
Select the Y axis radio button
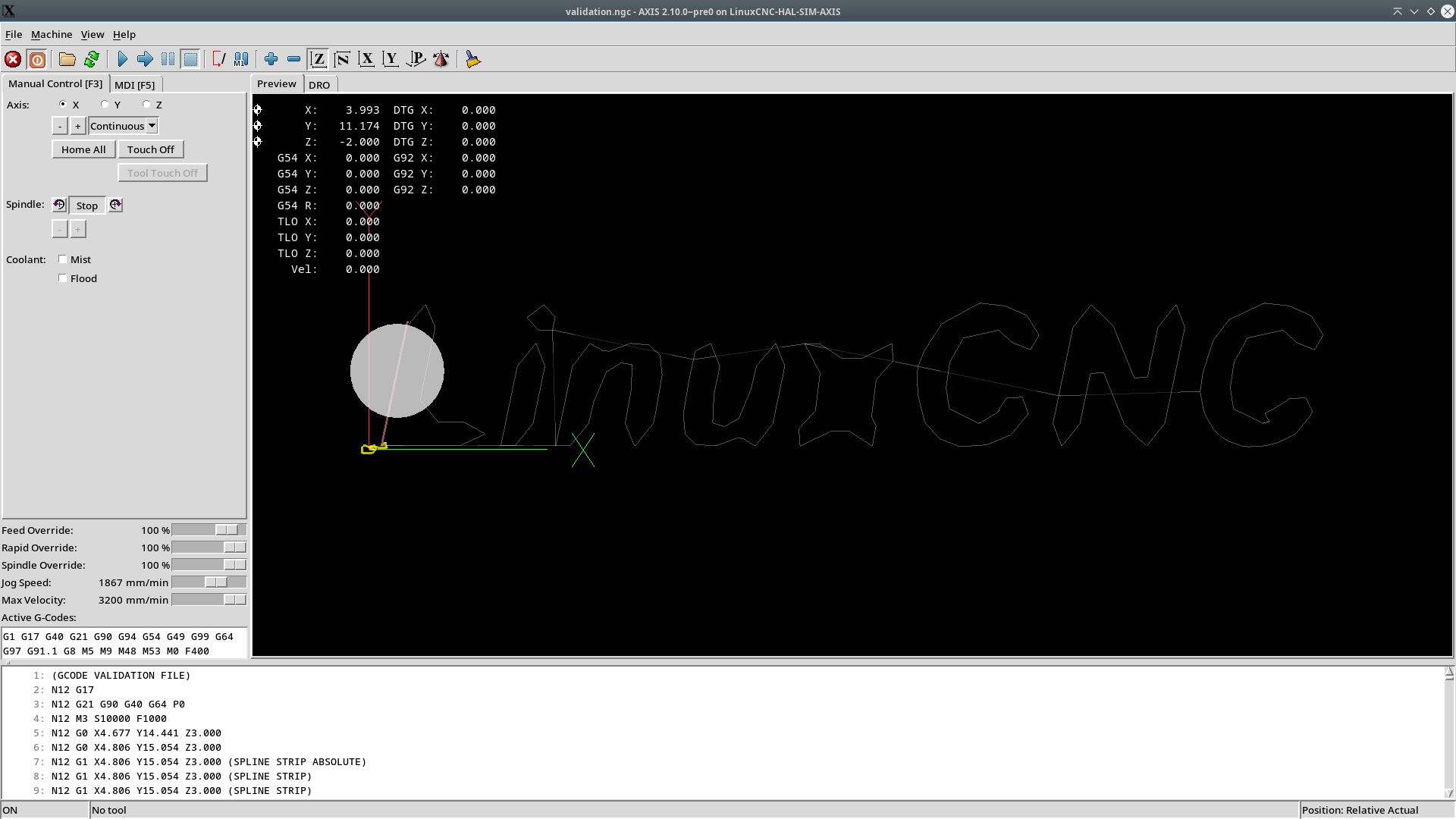105,104
